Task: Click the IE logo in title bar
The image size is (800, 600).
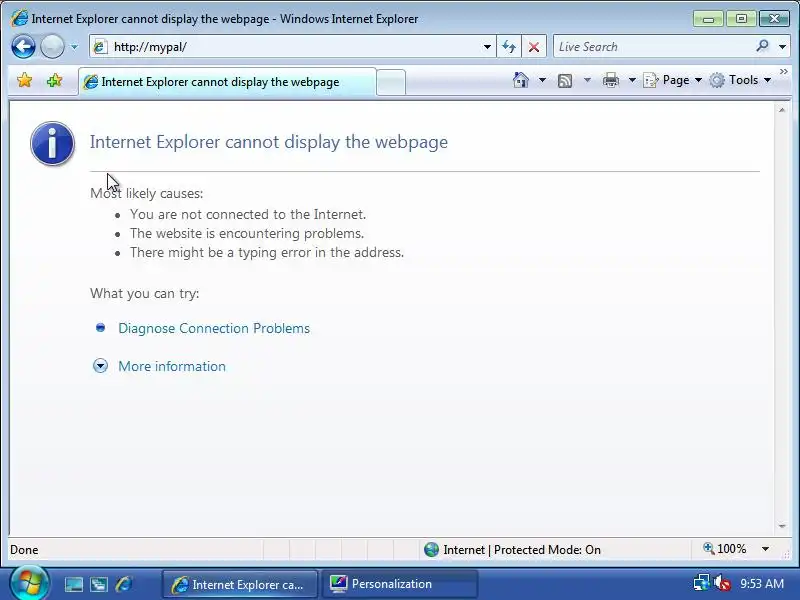Action: click(19, 19)
